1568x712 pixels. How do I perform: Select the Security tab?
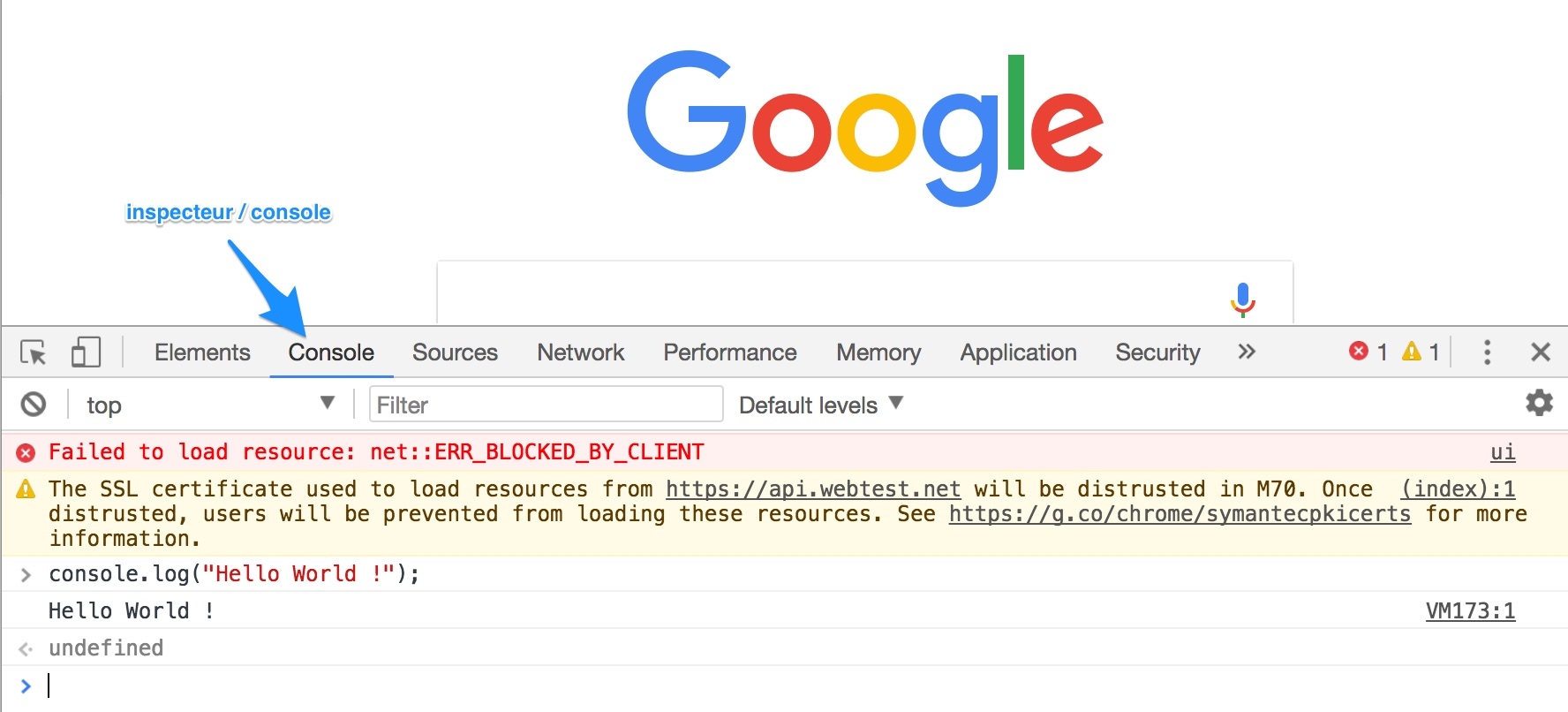click(x=1157, y=352)
